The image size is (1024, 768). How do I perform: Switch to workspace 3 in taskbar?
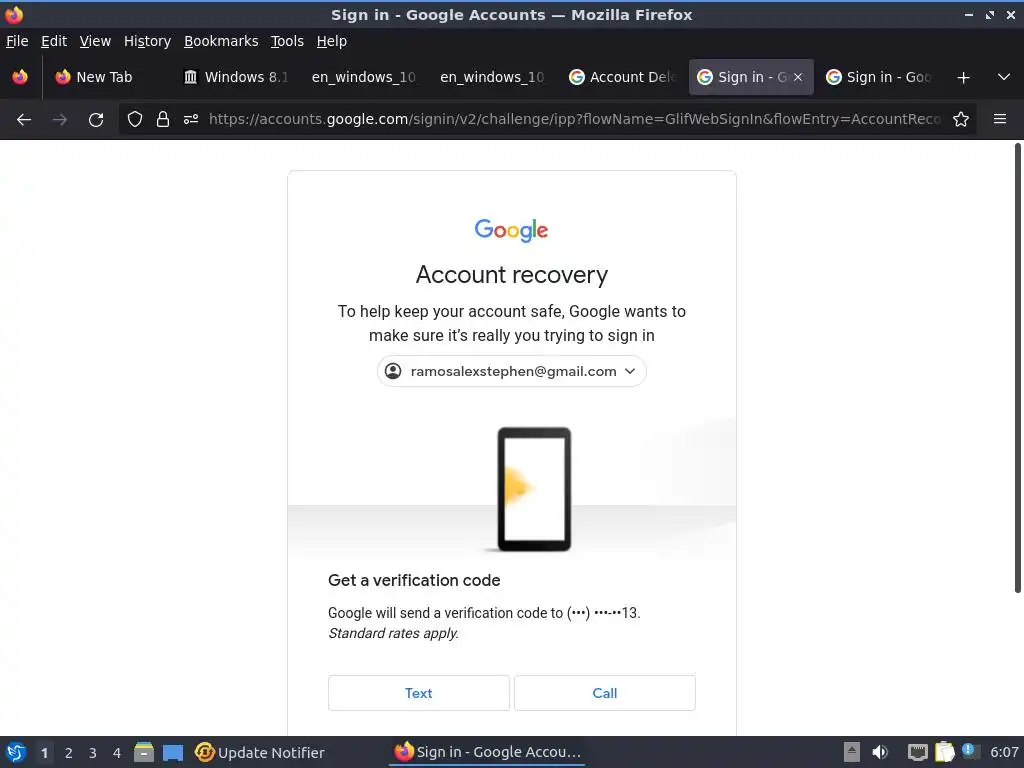[93, 753]
